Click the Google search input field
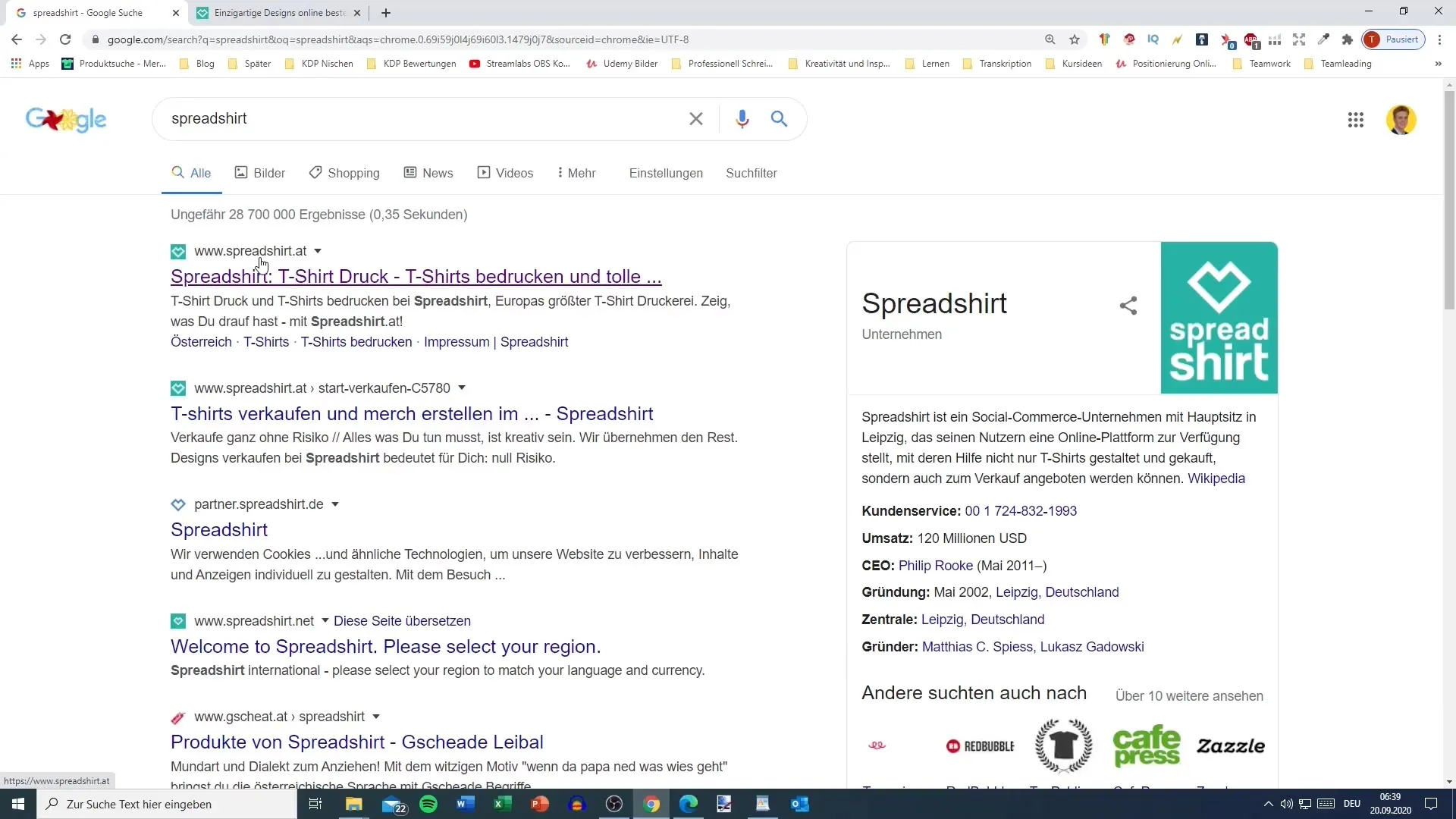 425,119
